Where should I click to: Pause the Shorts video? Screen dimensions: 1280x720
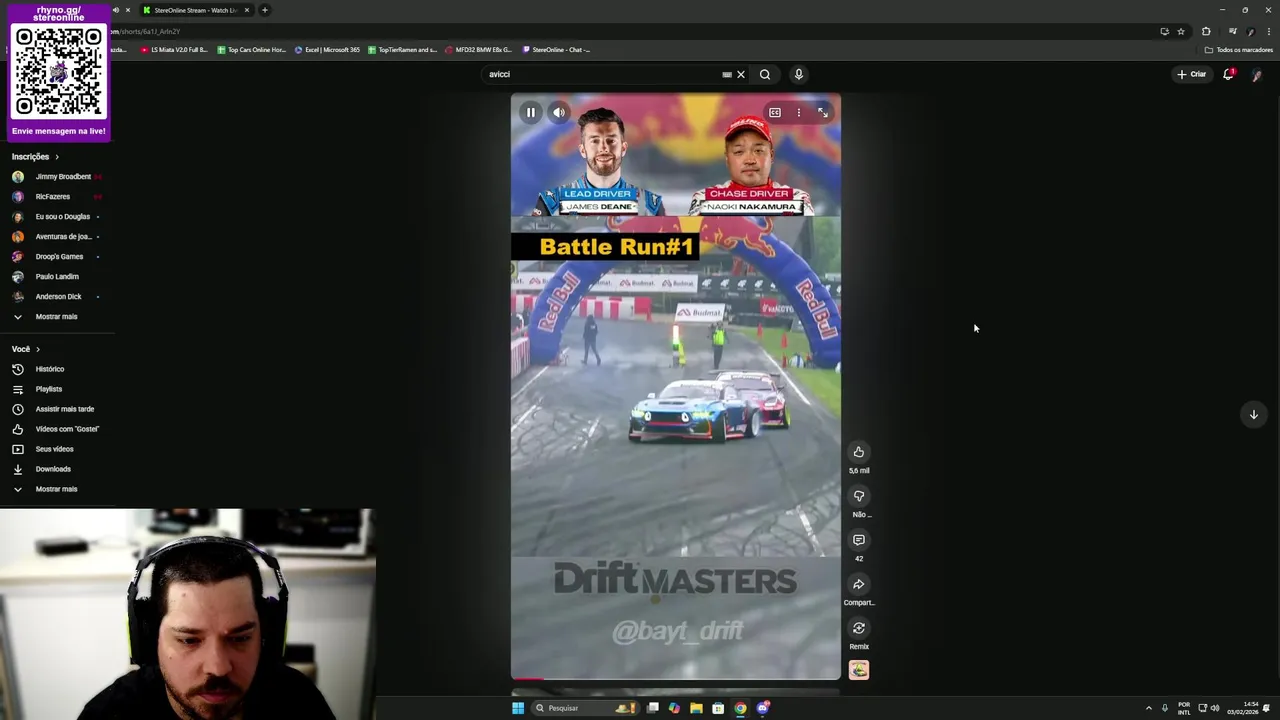[x=531, y=113]
